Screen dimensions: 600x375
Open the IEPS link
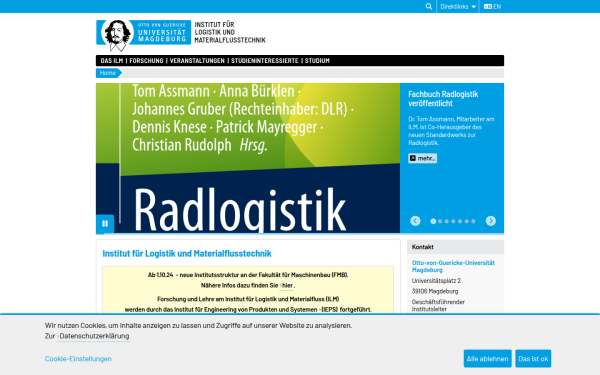329,310
